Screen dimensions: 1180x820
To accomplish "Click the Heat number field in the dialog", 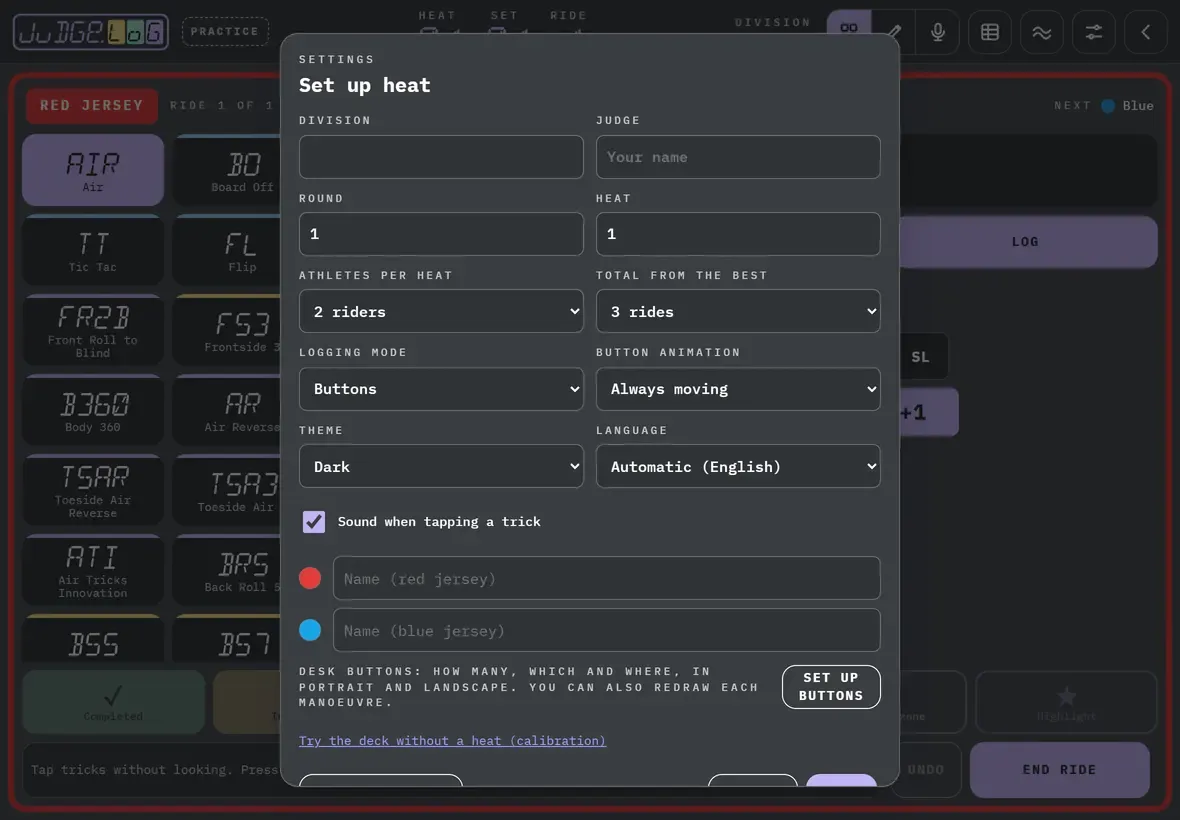I will point(738,234).
